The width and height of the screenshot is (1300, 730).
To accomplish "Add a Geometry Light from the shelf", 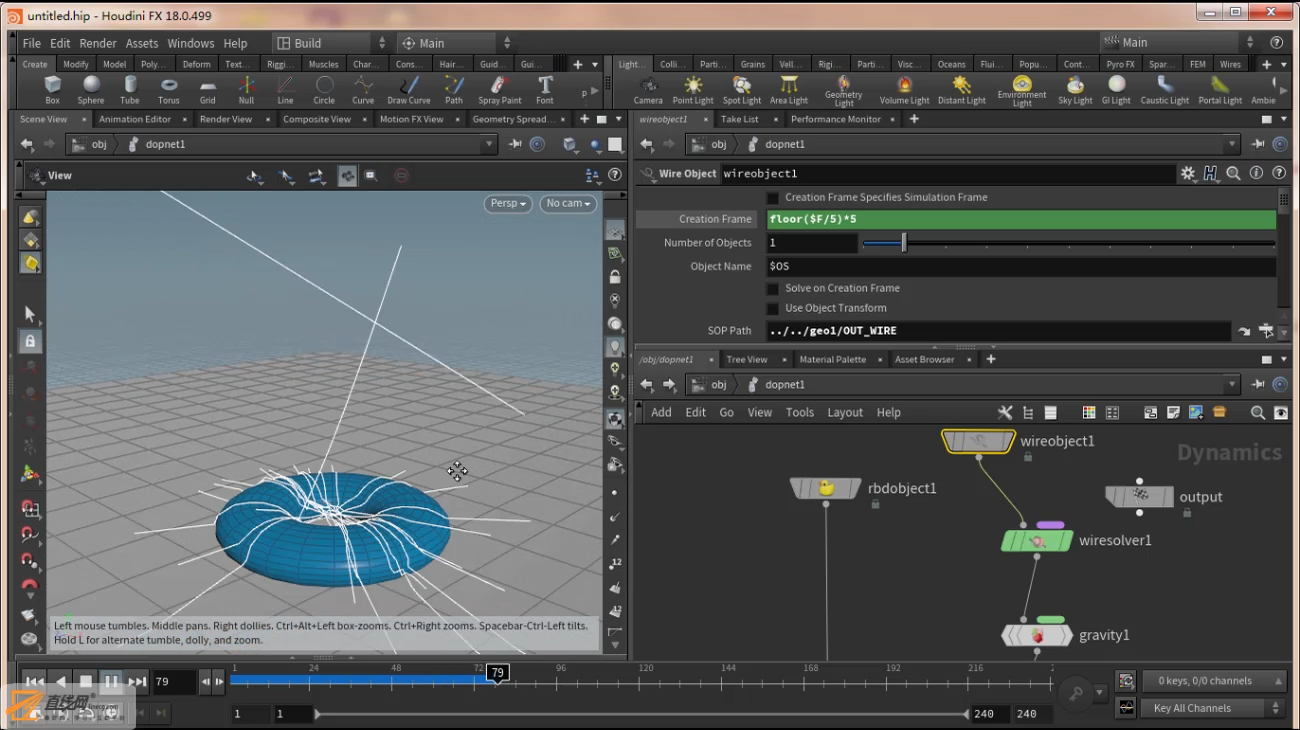I will (x=844, y=91).
